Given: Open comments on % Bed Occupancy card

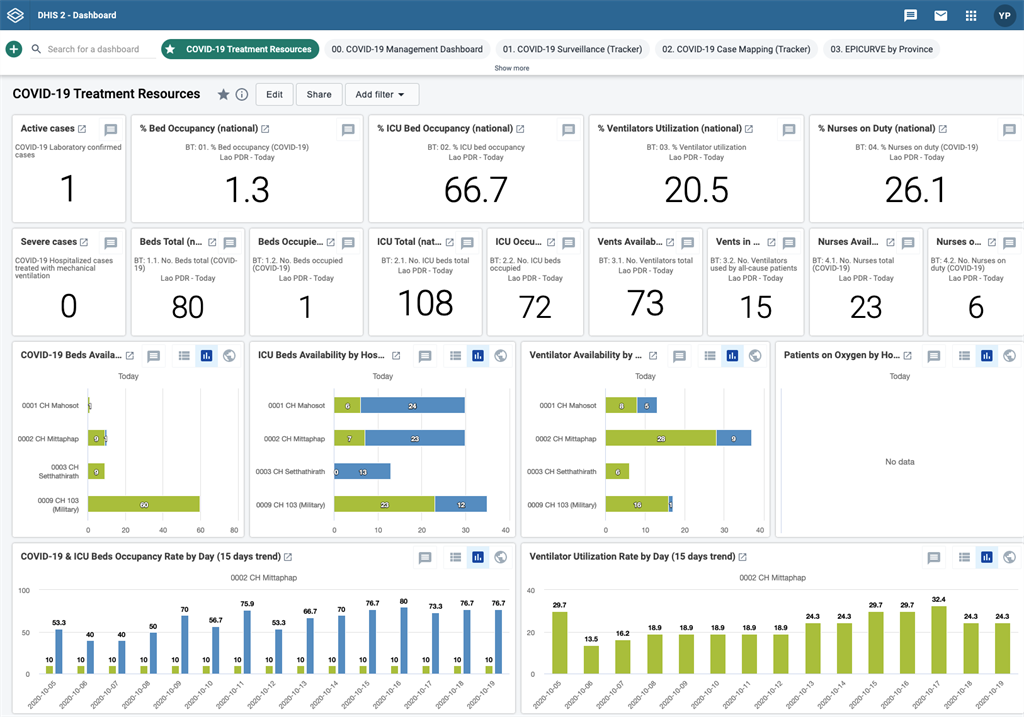Looking at the screenshot, I should 348,130.
